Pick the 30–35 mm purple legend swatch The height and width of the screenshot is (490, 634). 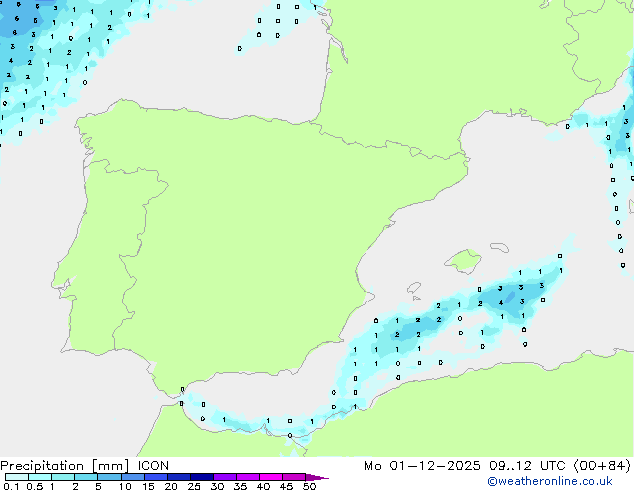(x=225, y=477)
